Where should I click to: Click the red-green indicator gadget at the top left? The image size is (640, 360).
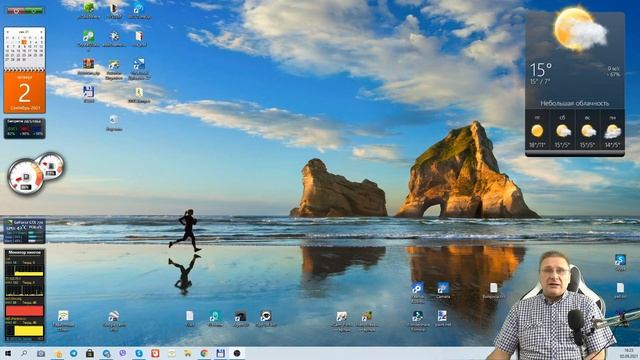point(25,11)
